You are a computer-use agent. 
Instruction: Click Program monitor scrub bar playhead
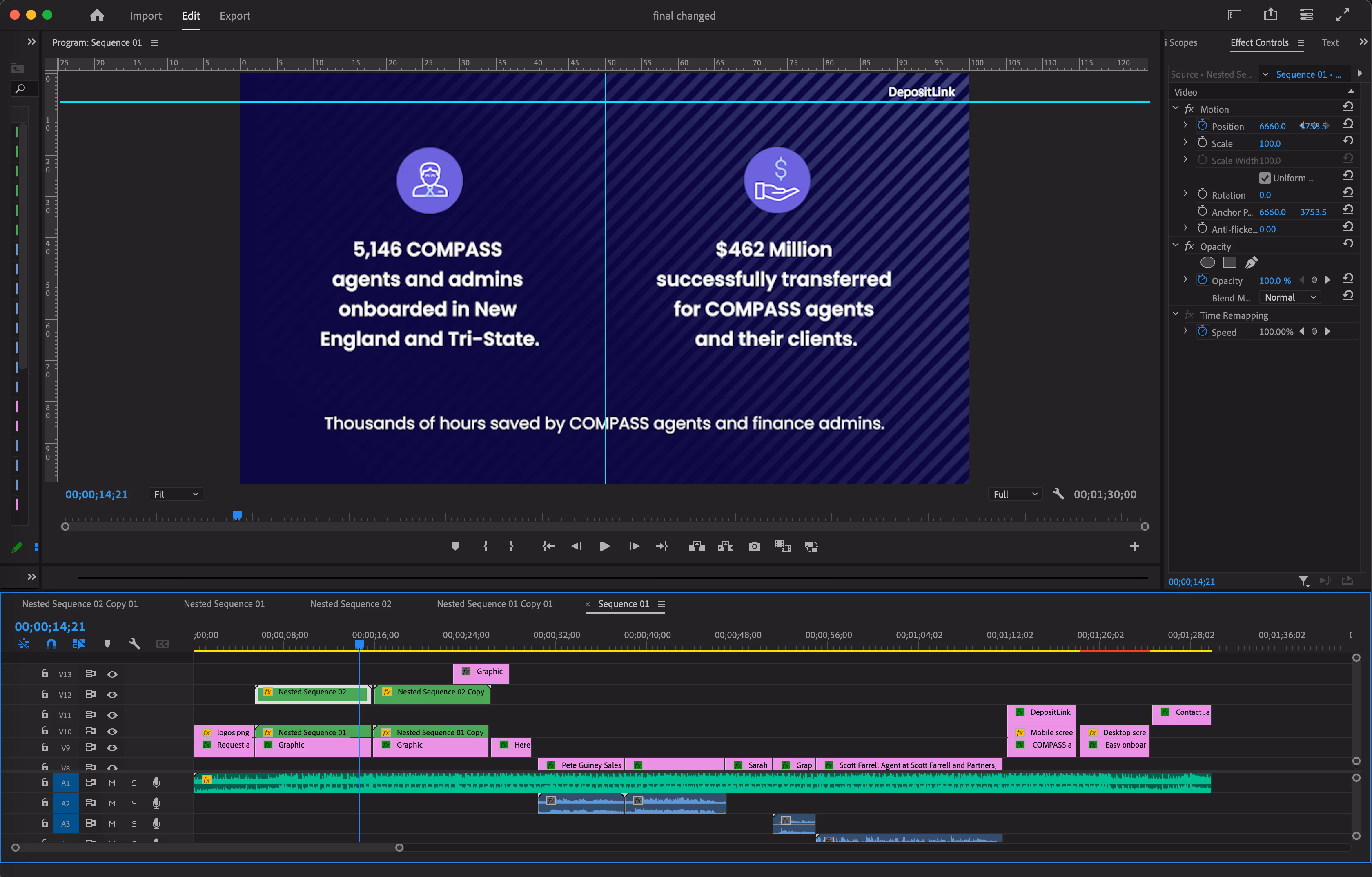(237, 515)
